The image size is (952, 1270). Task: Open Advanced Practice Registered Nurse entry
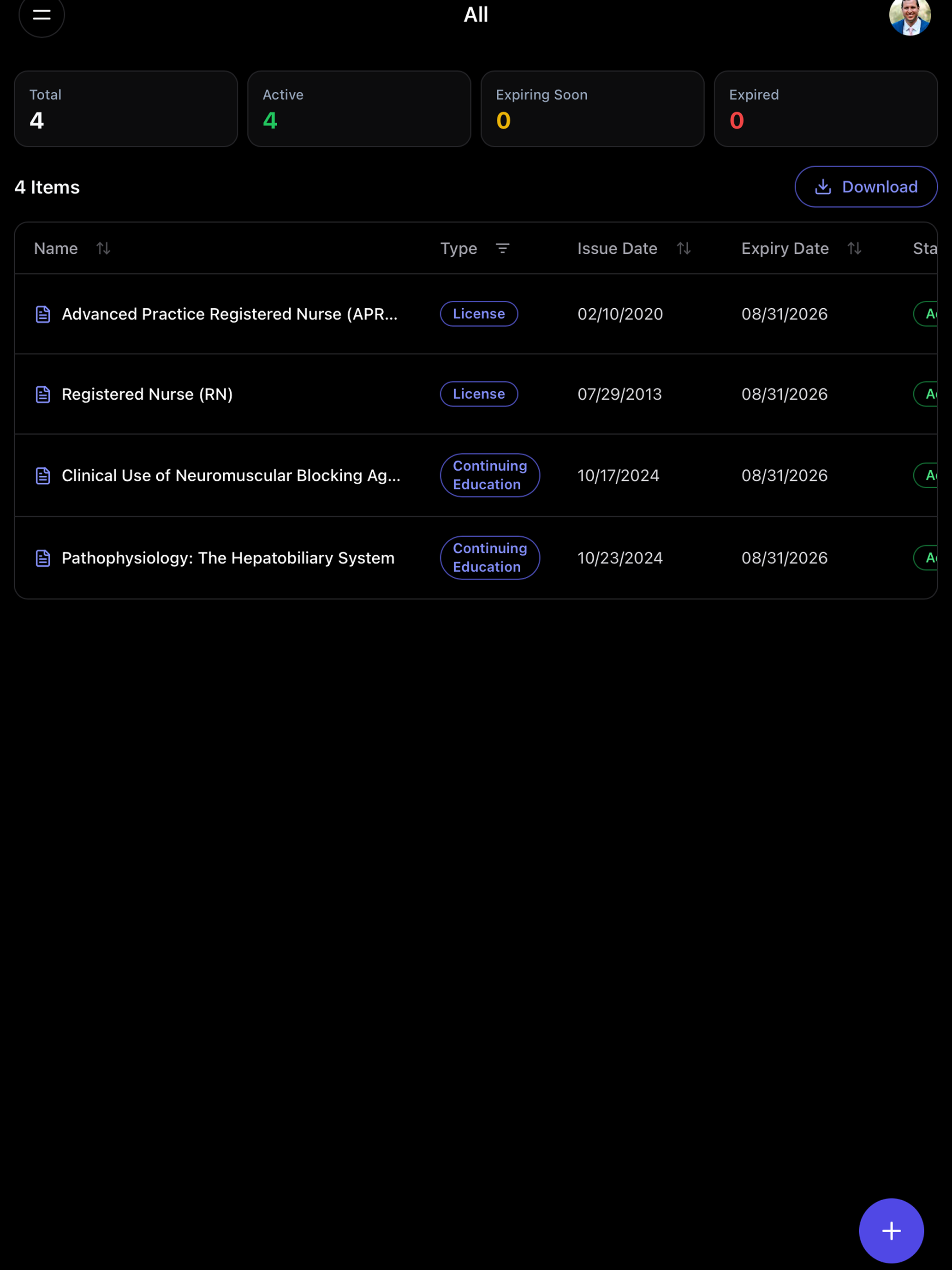[230, 314]
